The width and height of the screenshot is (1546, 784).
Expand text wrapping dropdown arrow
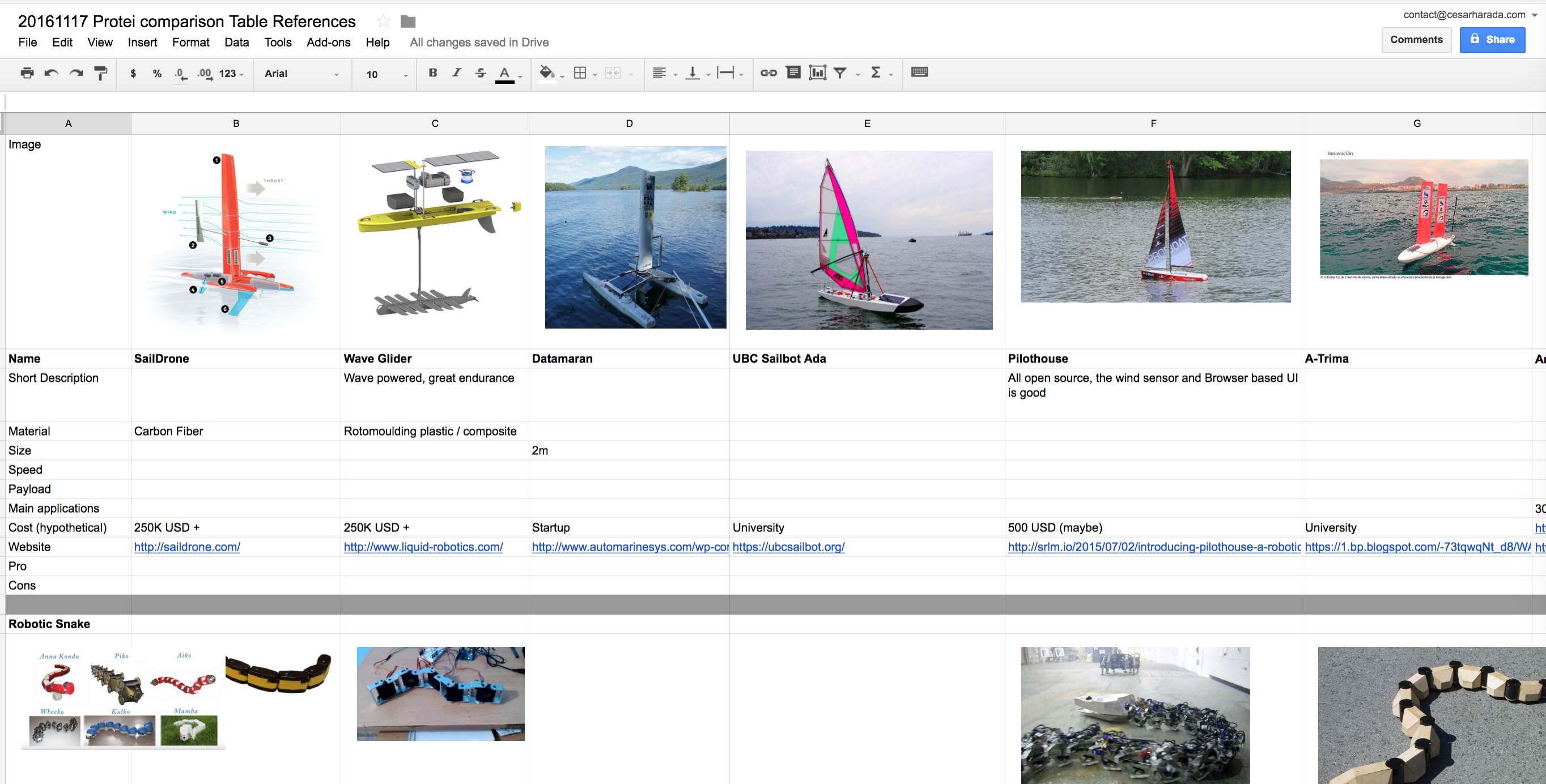pyautogui.click(x=742, y=74)
